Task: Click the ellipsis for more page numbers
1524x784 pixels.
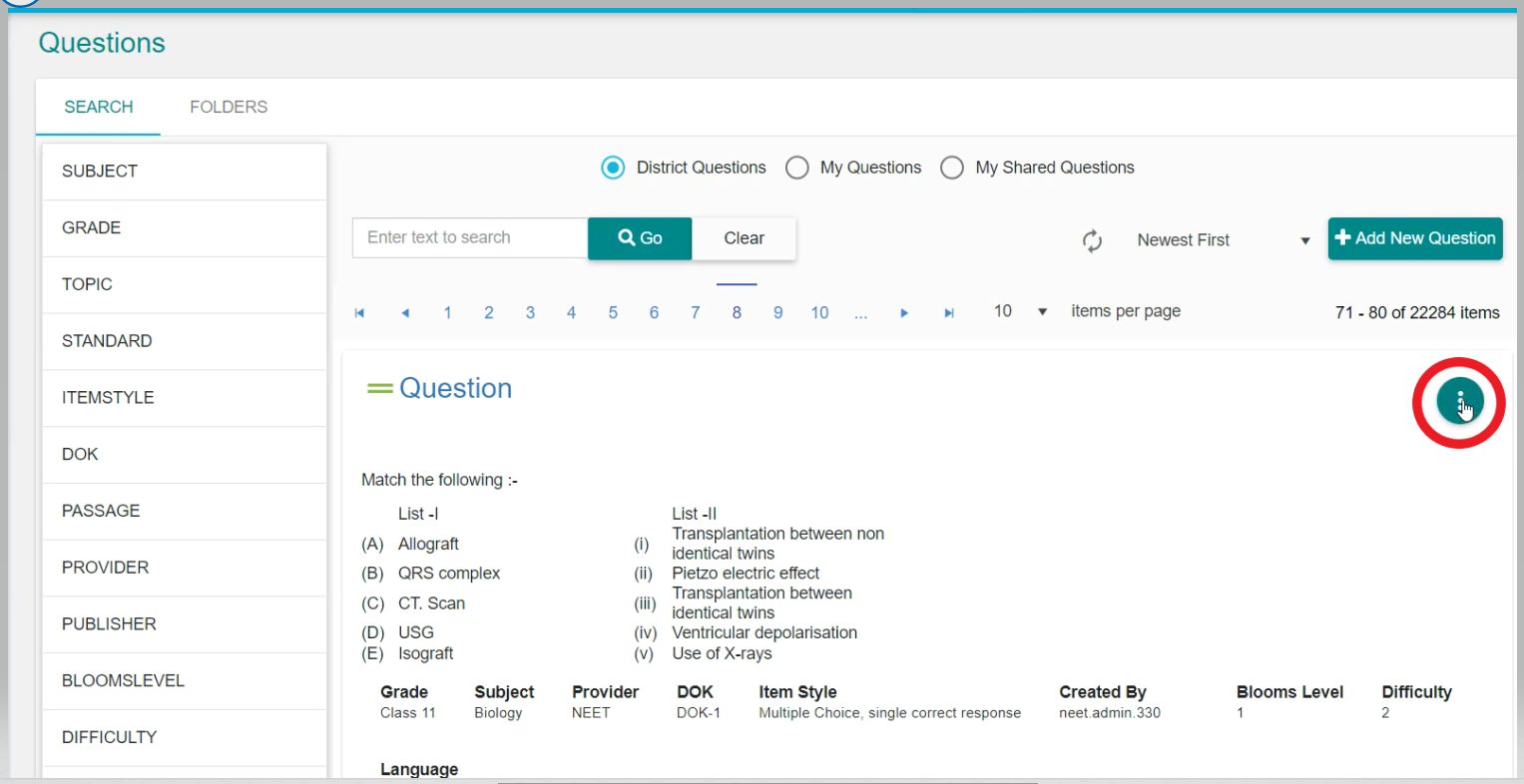Action: point(860,313)
